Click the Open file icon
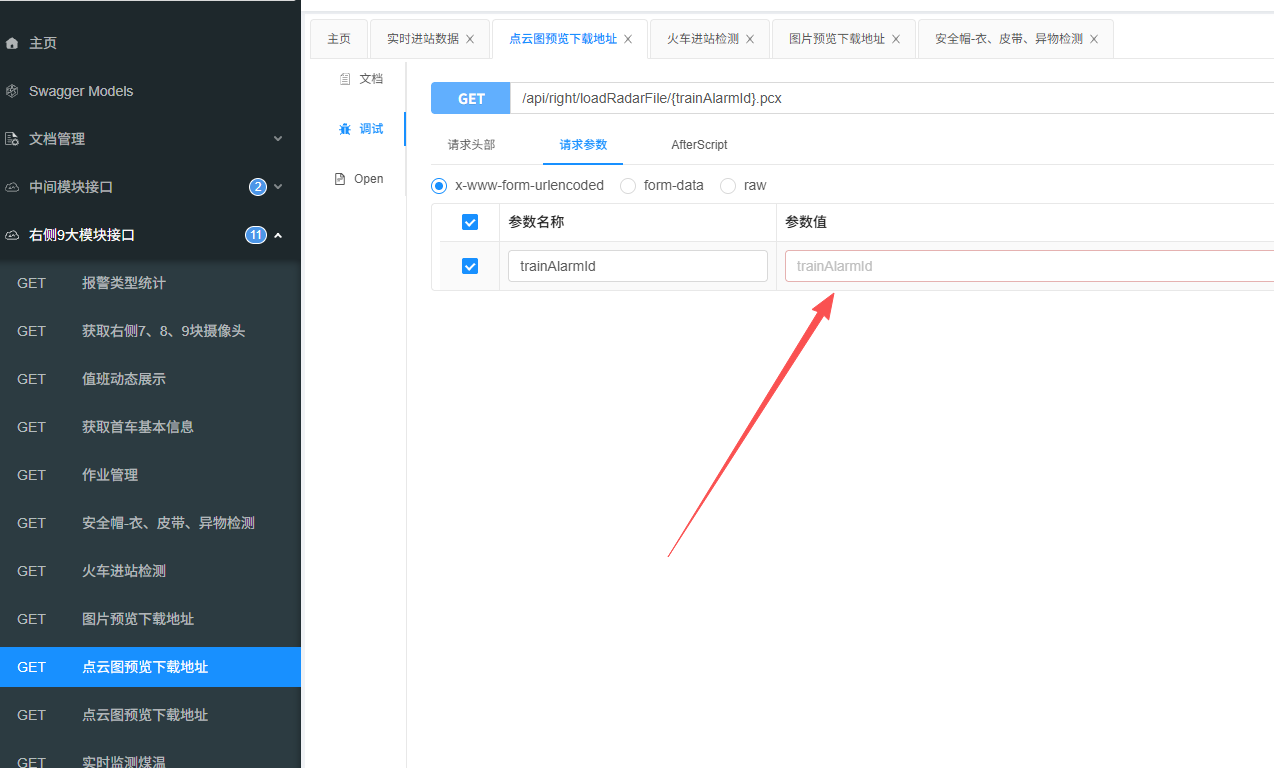The width and height of the screenshot is (1274, 768). point(340,179)
